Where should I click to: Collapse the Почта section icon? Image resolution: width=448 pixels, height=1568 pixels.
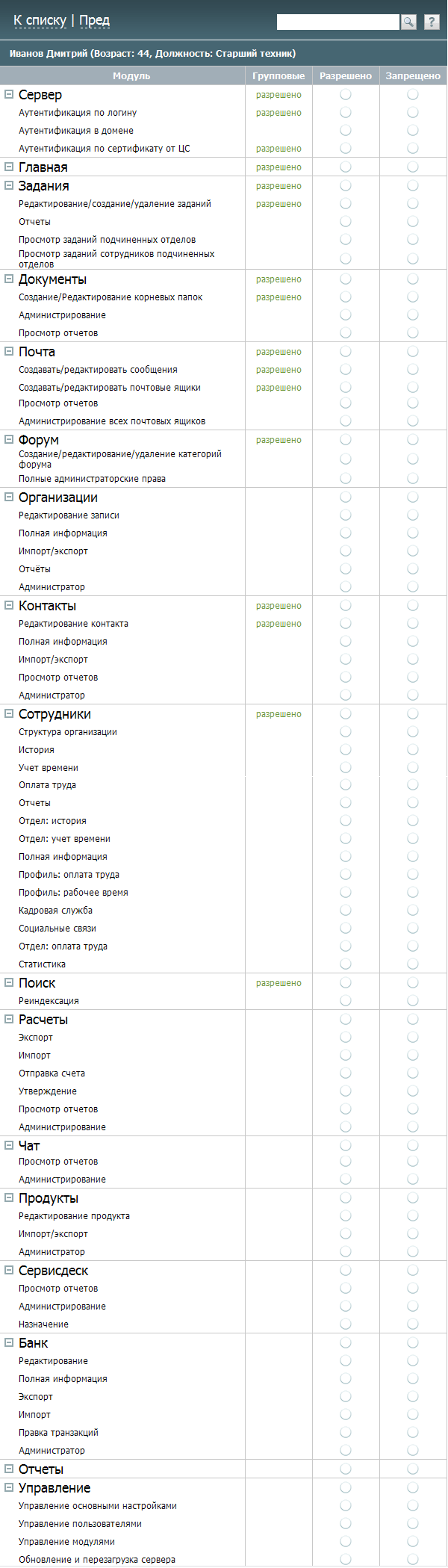pos(9,351)
